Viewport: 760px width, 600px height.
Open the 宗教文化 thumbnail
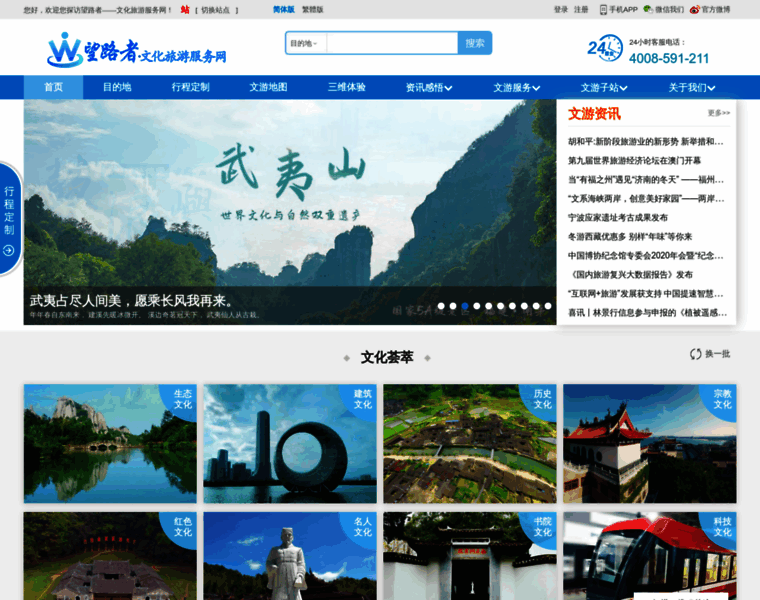pyautogui.click(x=649, y=443)
